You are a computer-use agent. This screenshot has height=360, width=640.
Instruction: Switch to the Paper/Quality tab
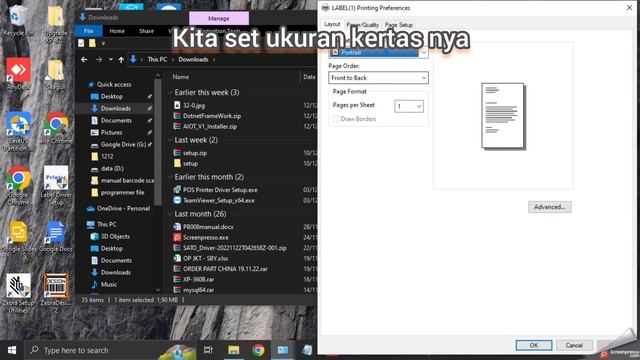point(362,25)
